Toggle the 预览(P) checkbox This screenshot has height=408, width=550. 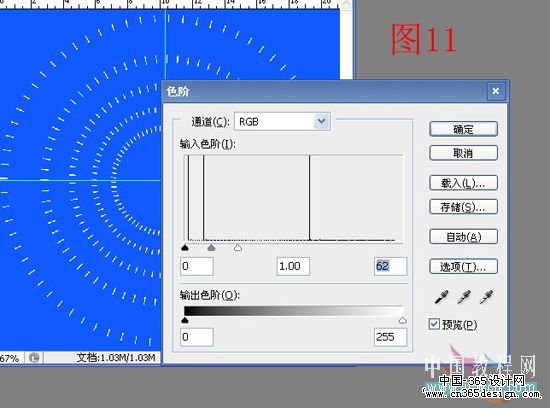pos(434,324)
